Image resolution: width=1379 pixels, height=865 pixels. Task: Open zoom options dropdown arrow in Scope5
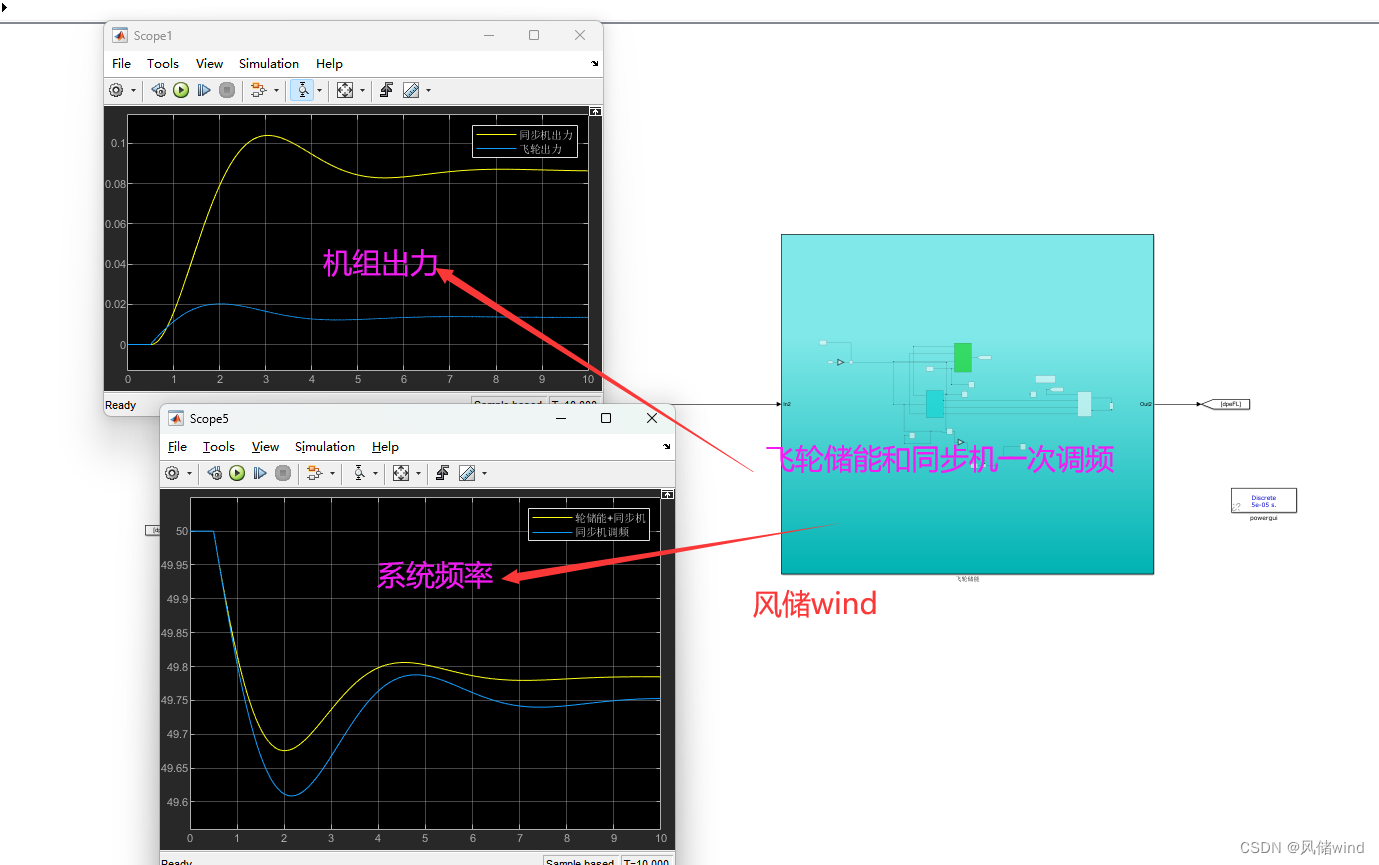pyautogui.click(x=376, y=474)
